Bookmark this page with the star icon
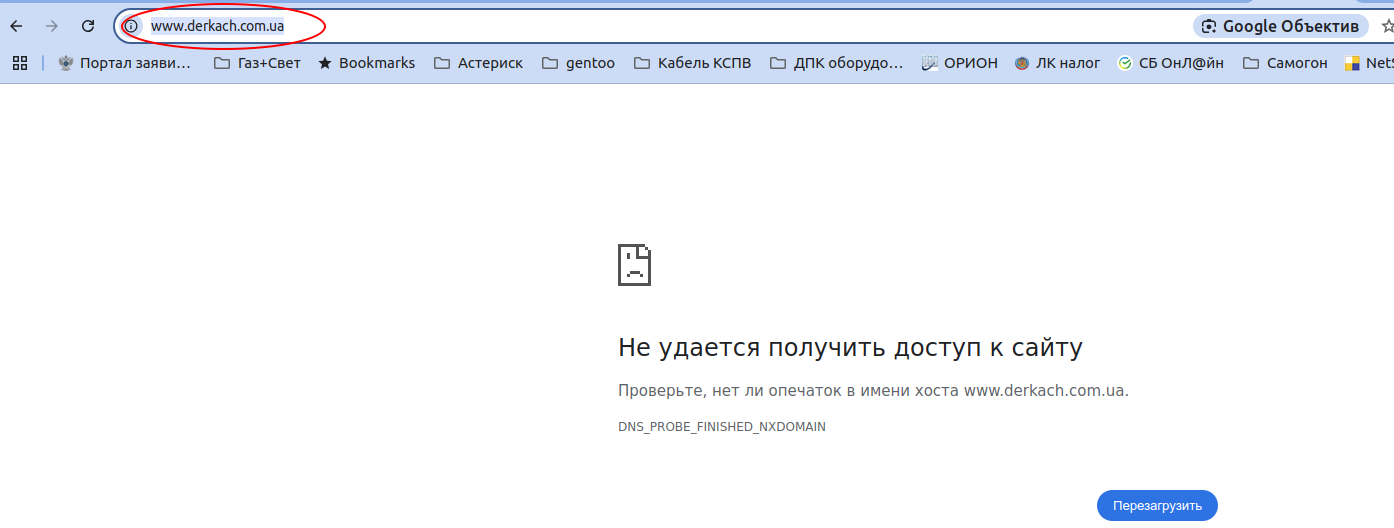Screen dimensions: 1394x528 tap(1387, 26)
